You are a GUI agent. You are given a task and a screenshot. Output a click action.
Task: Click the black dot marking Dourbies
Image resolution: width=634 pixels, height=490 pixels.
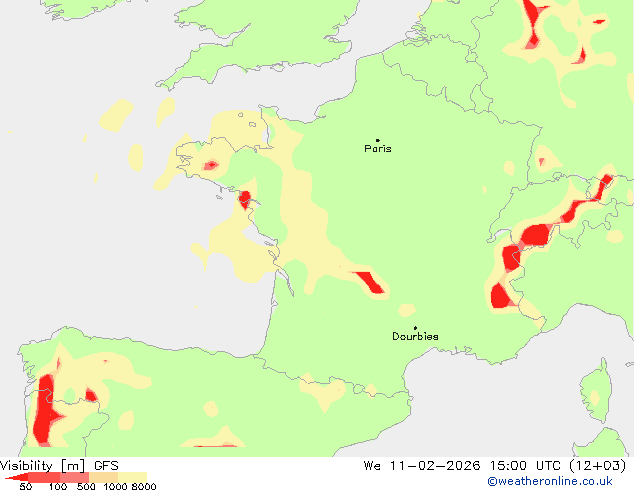(415, 328)
